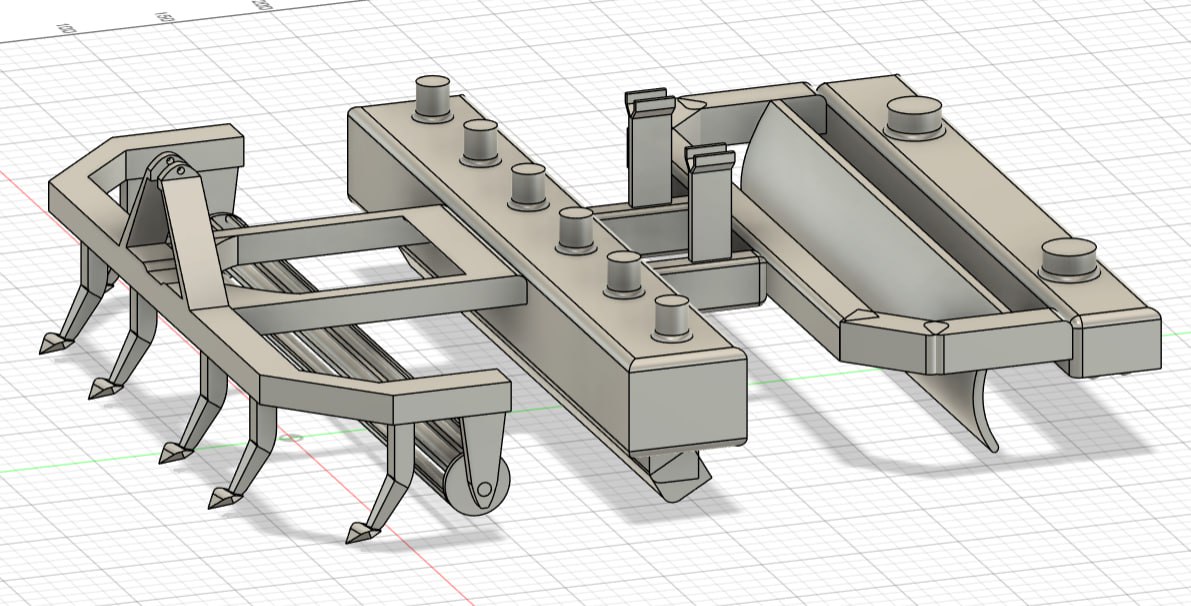
Task: Click the third peg from the rear on central beam
Action: click(527, 187)
